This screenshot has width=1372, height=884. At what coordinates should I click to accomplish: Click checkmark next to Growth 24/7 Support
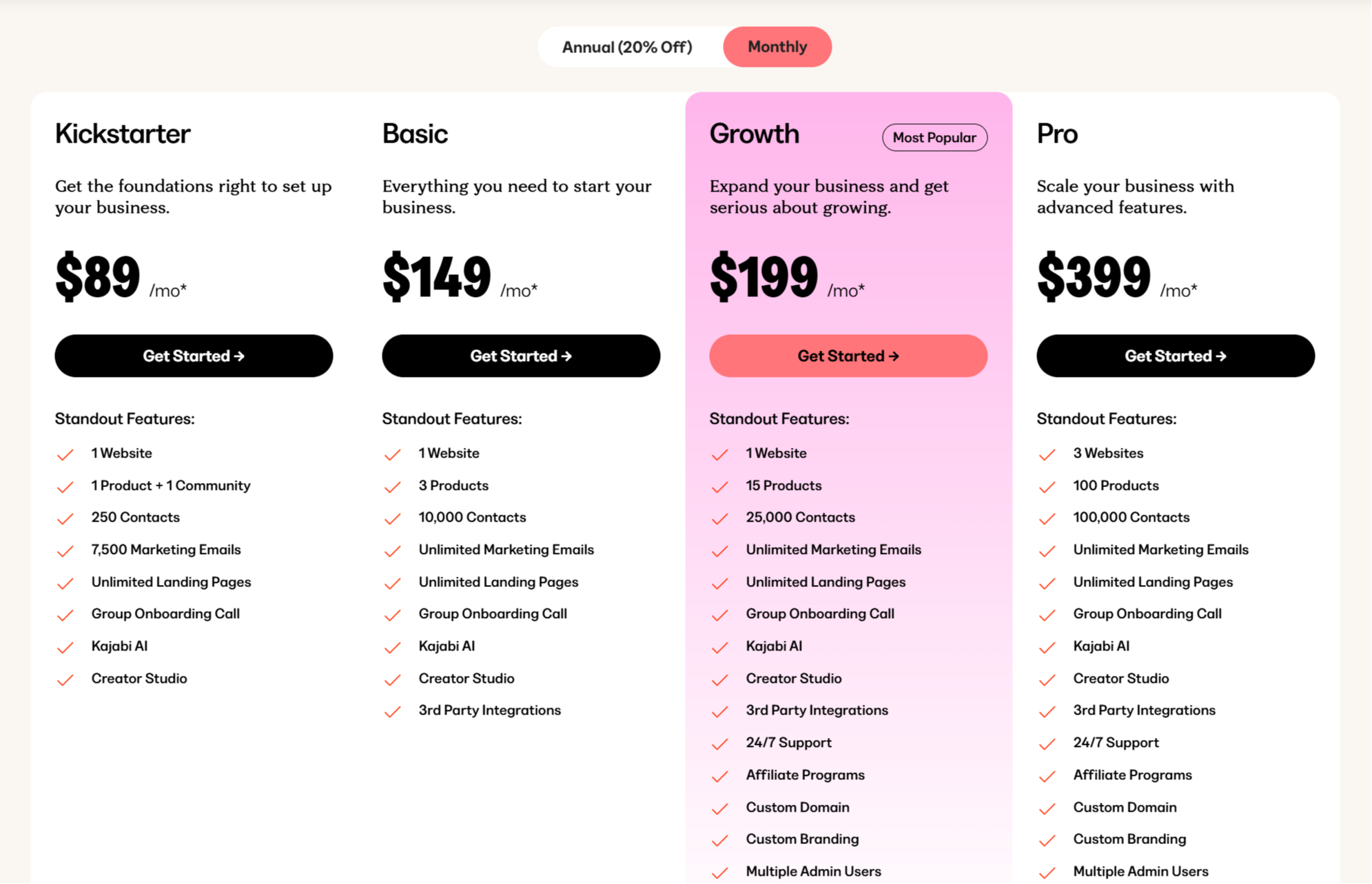pos(720,743)
